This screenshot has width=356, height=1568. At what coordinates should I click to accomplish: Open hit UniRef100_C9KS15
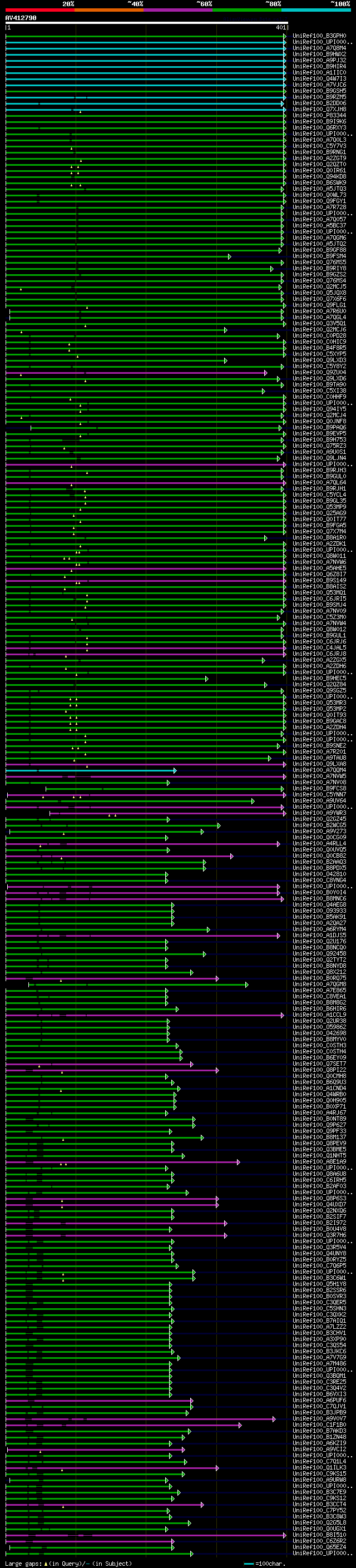319,1473
